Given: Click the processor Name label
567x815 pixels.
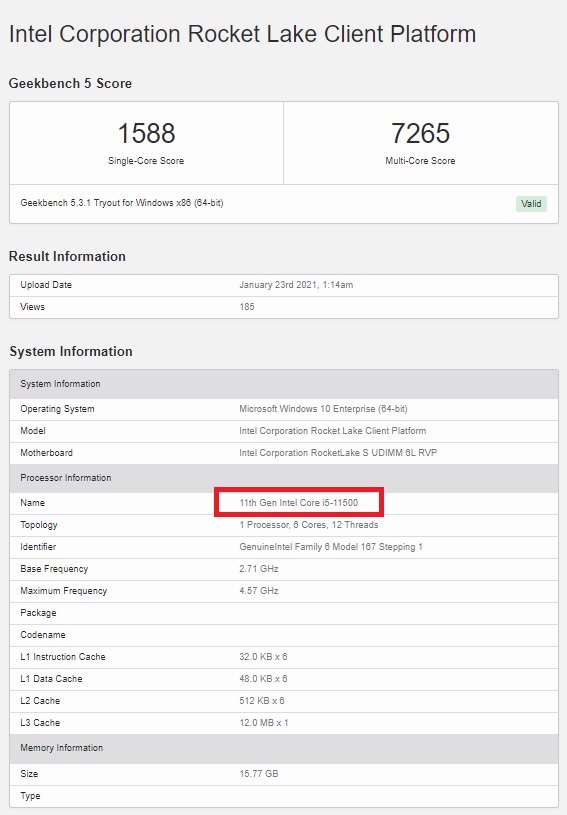Looking at the screenshot, I should [x=32, y=503].
